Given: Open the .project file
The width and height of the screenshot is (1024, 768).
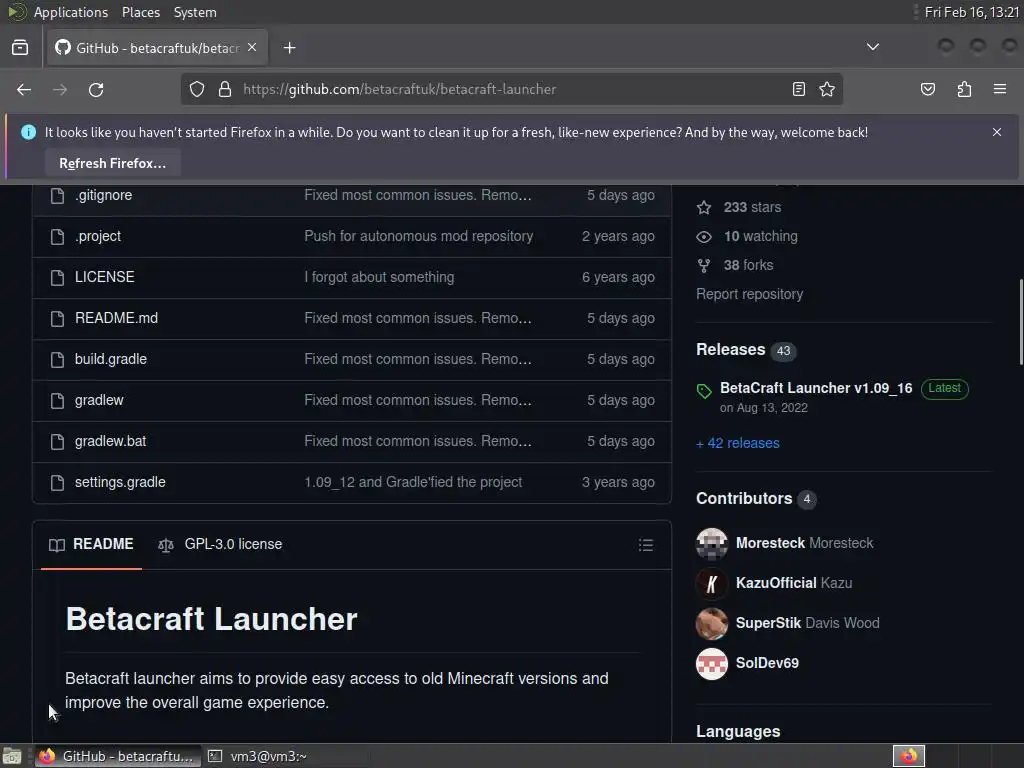Looking at the screenshot, I should pyautogui.click(x=98, y=236).
